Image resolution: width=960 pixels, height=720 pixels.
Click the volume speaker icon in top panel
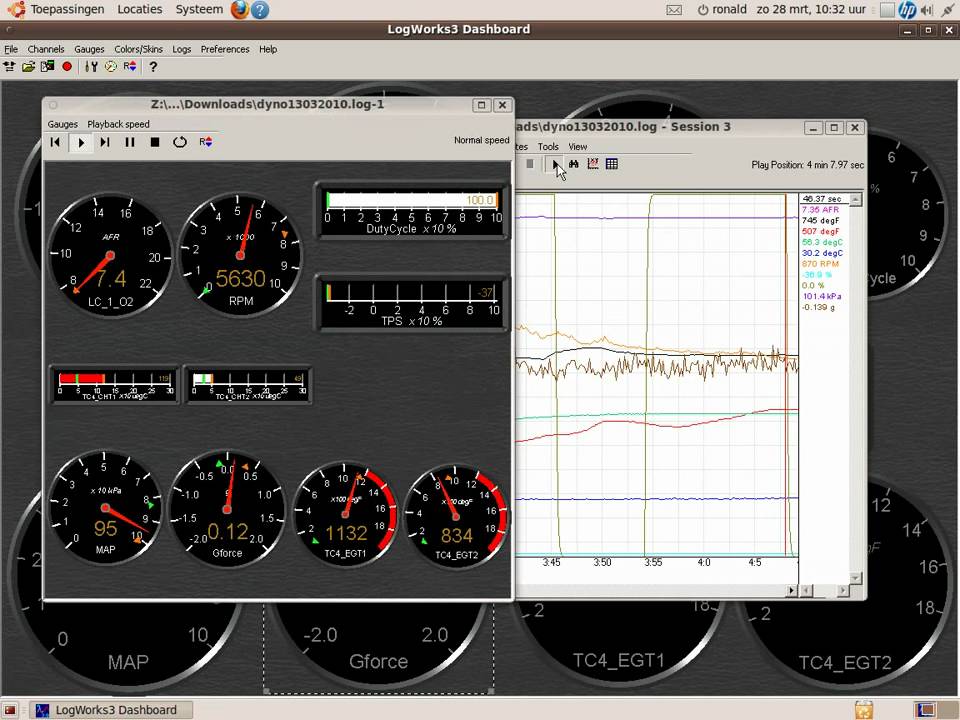tap(926, 10)
